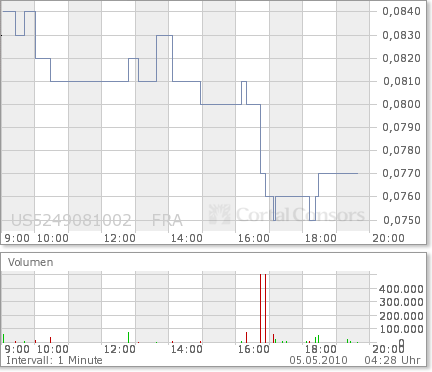This screenshot has height=372, width=432.
Task: Click 14:00 on the price chart time axis
Action: (x=187, y=238)
